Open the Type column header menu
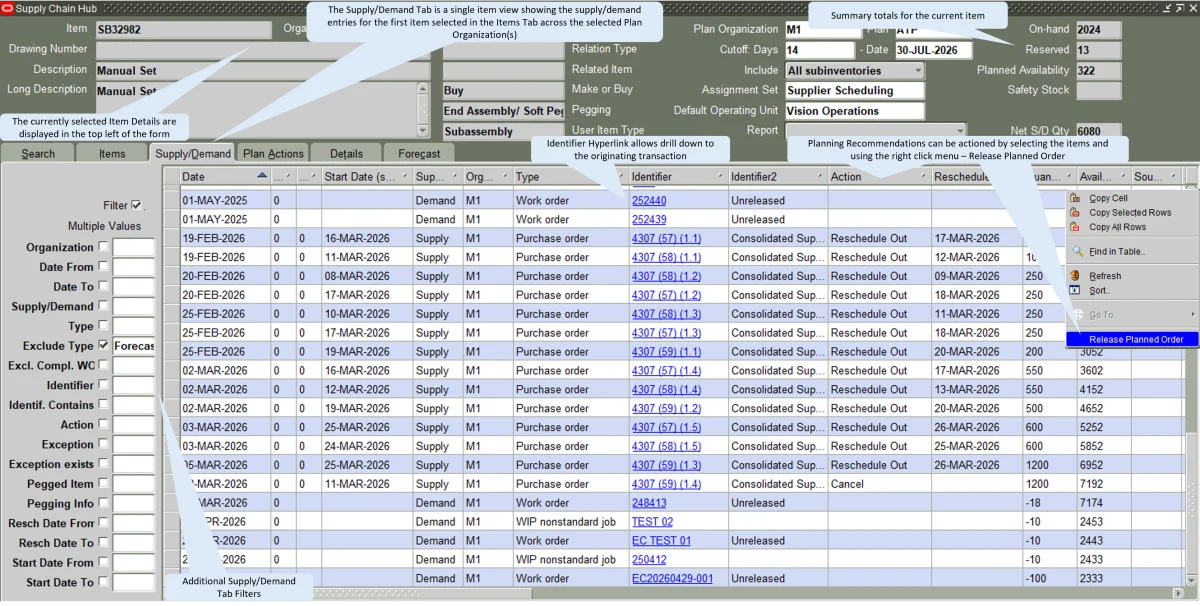1200x606 pixels. click(x=621, y=177)
